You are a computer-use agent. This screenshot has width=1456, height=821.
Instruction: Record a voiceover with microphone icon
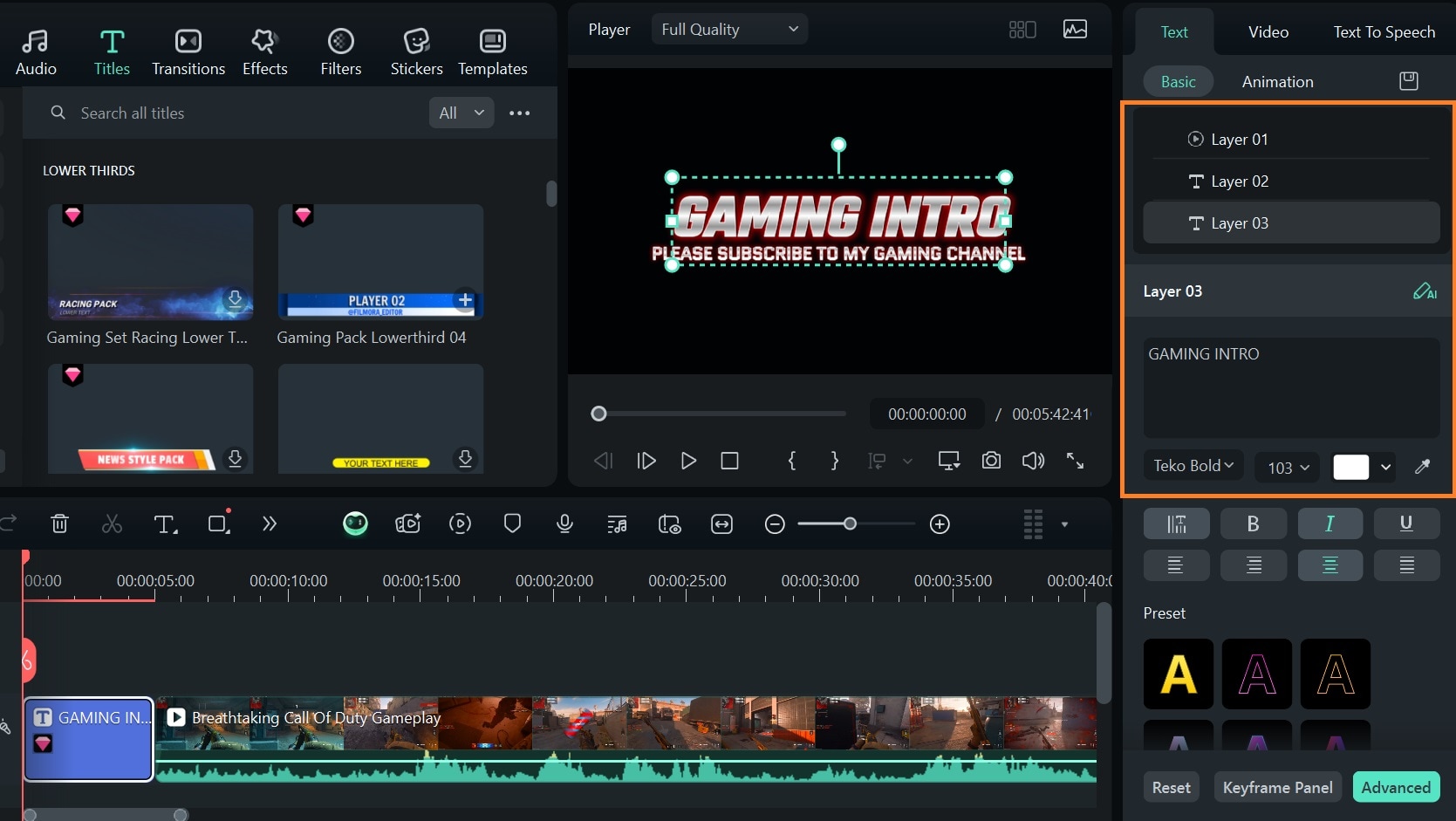click(x=564, y=523)
